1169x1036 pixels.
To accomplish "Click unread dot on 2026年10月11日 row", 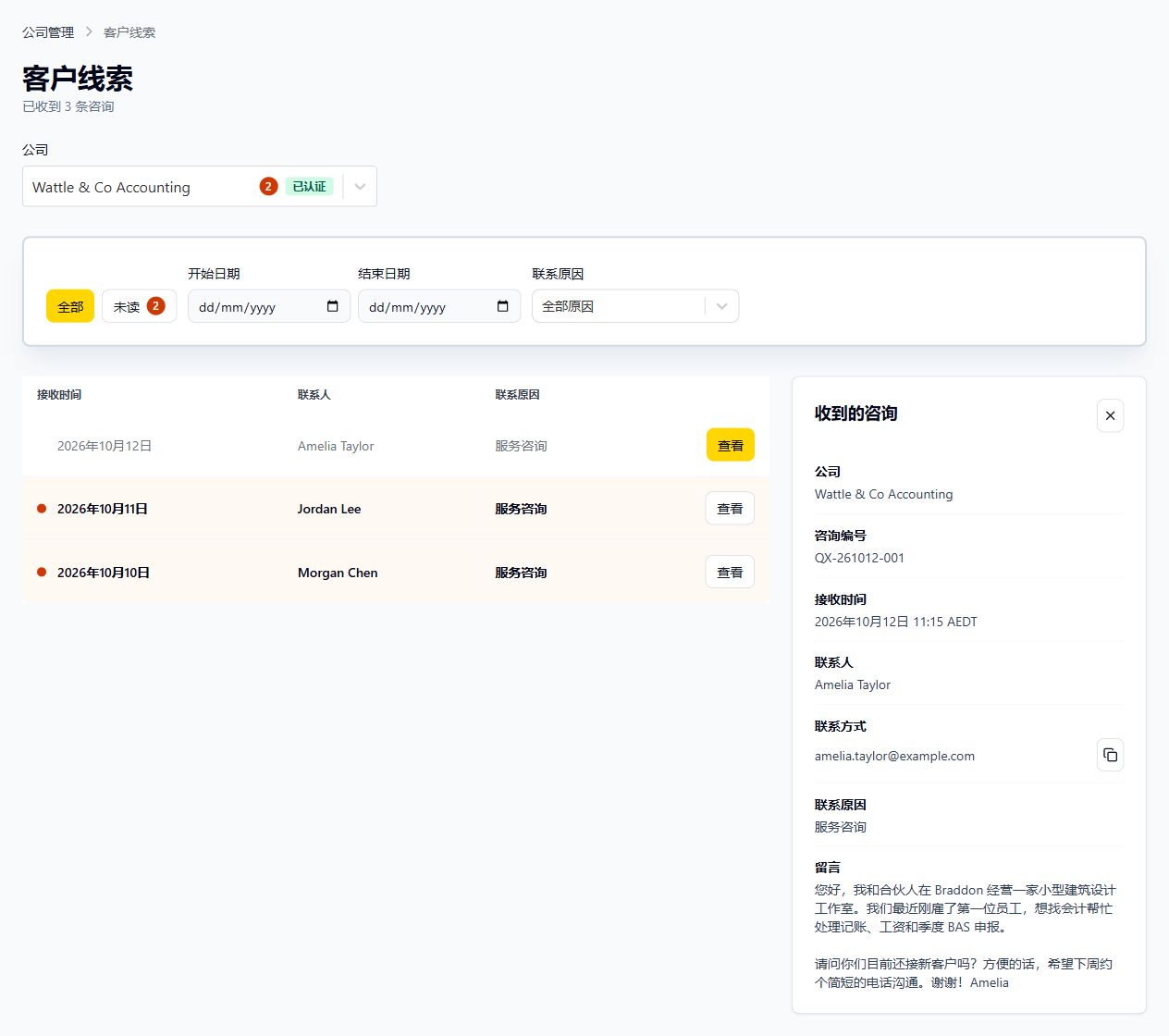I will coord(42,509).
